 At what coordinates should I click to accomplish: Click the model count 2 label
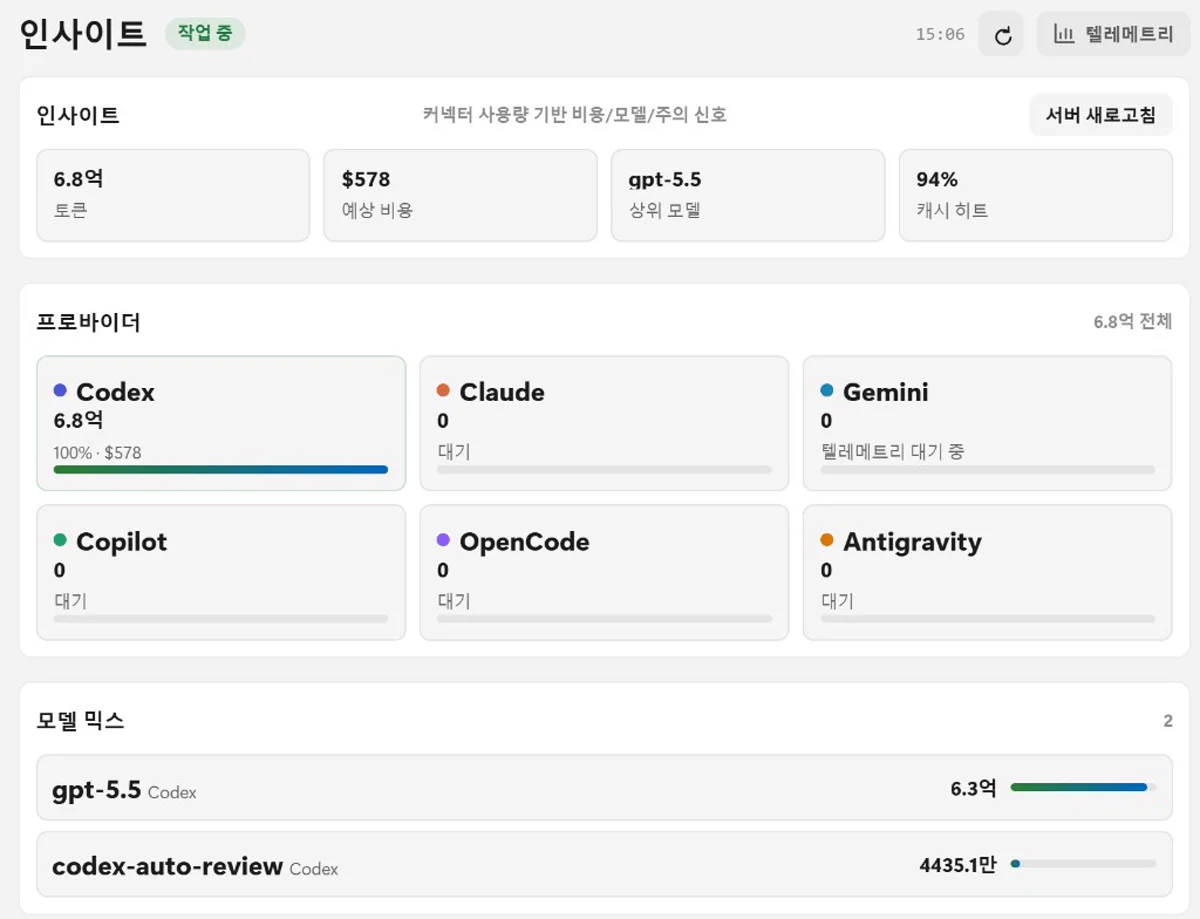pos(1167,721)
